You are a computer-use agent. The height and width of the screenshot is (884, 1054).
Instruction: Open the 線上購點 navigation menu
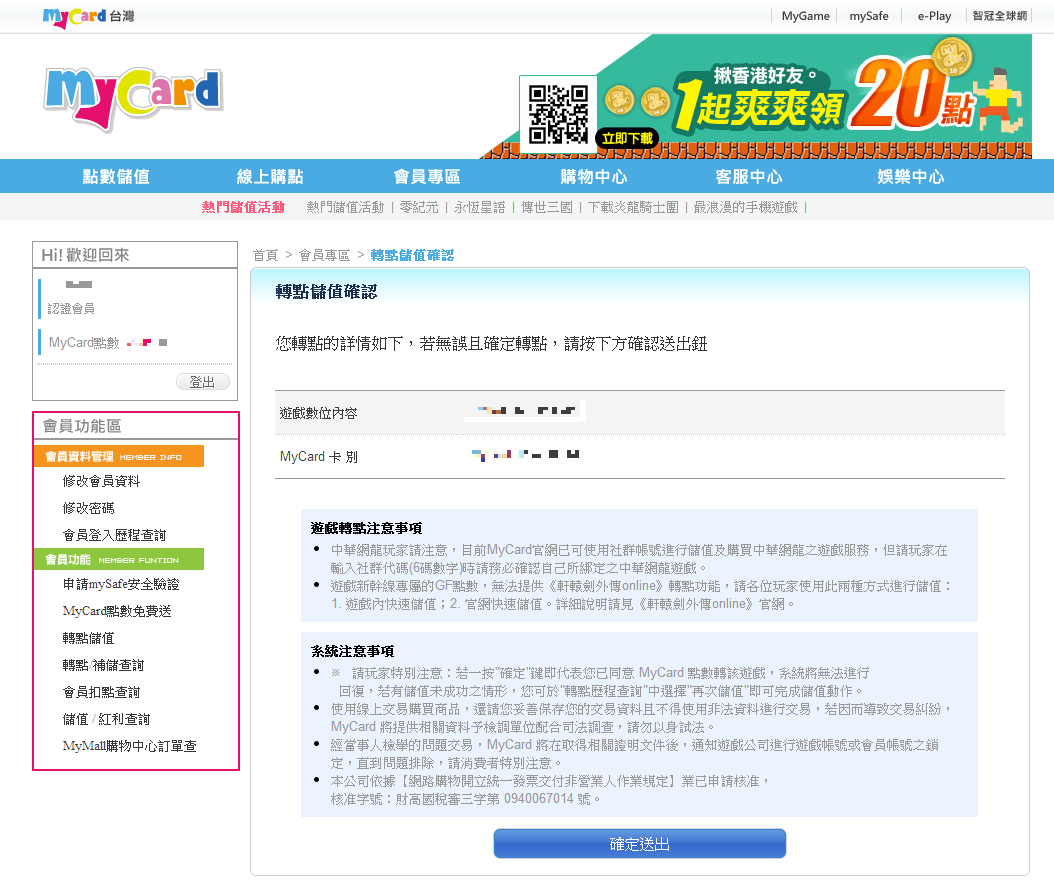[270, 177]
